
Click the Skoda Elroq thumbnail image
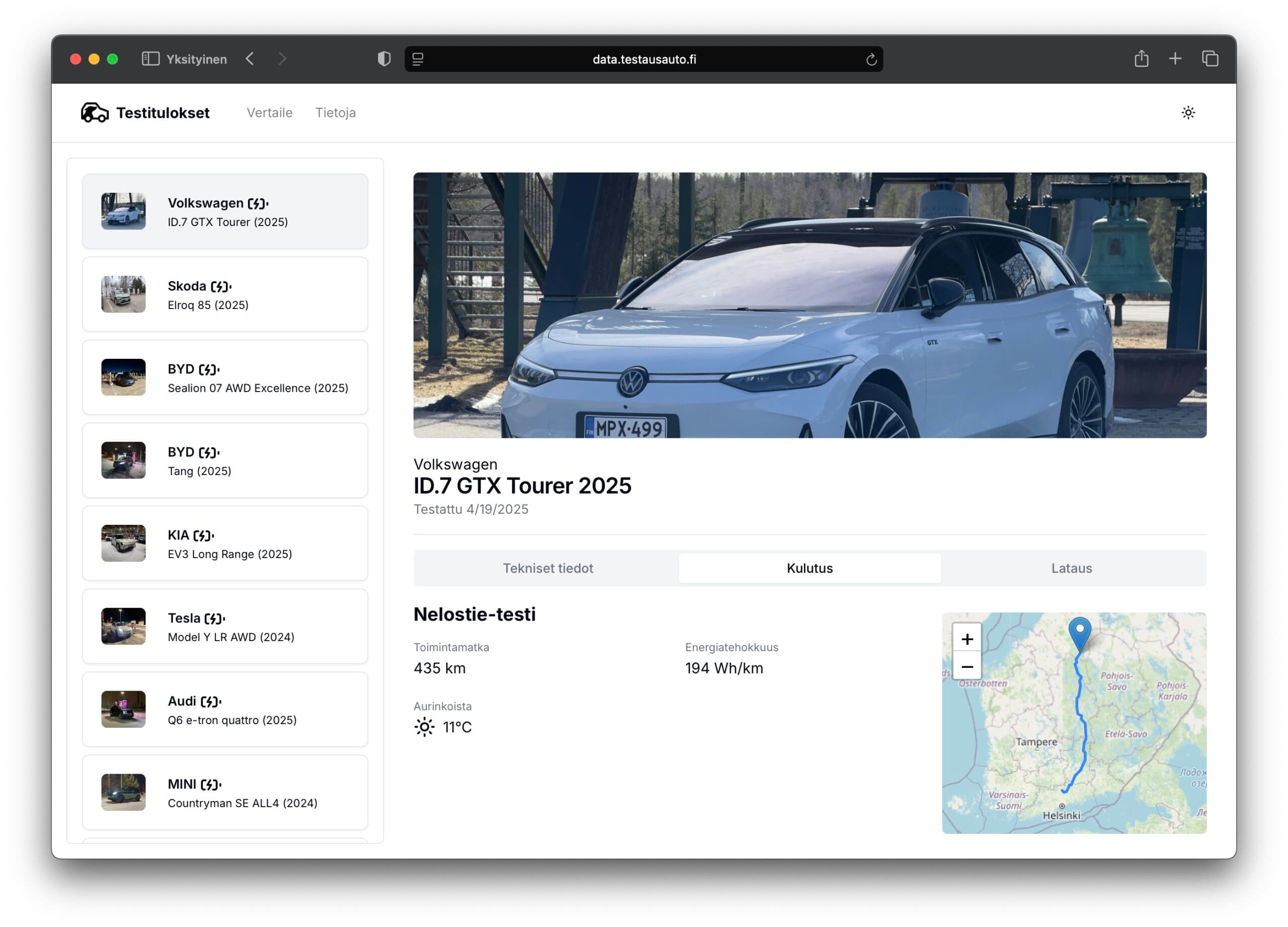coord(123,294)
